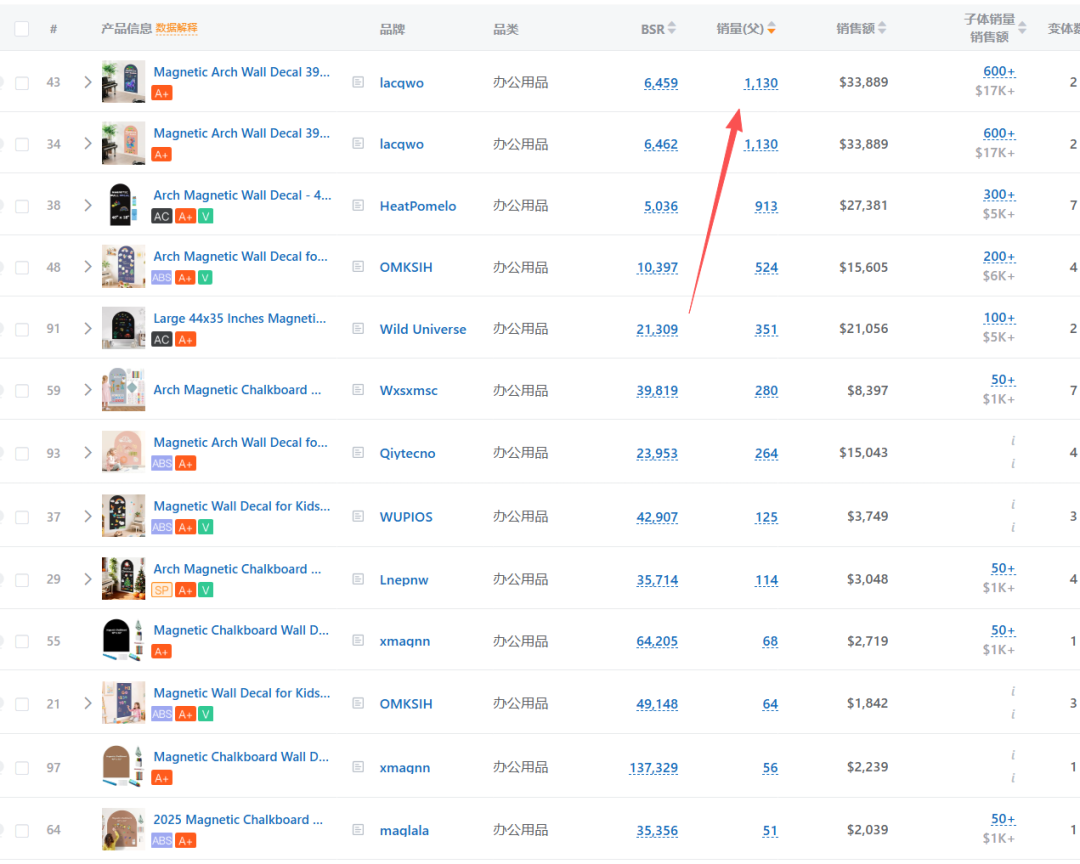Click sales amount $27,381
The width and height of the screenshot is (1080, 864).
[x=863, y=205]
